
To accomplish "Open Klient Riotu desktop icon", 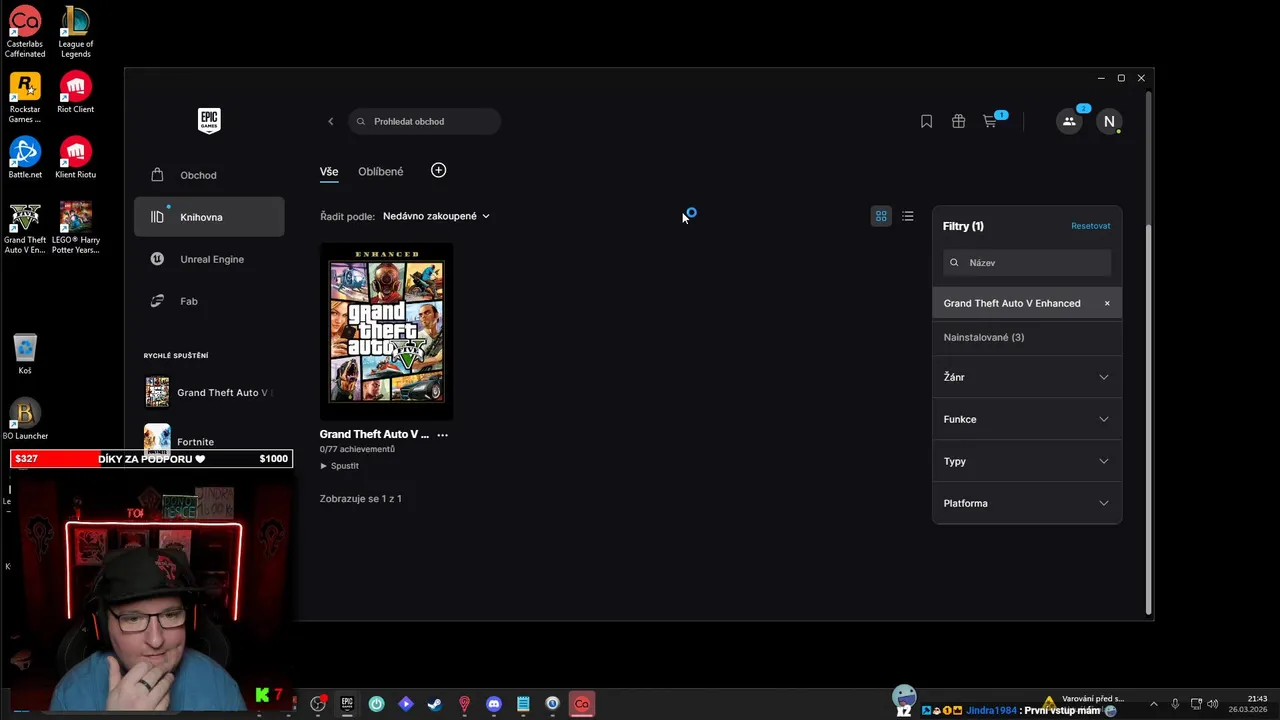I will [x=75, y=158].
